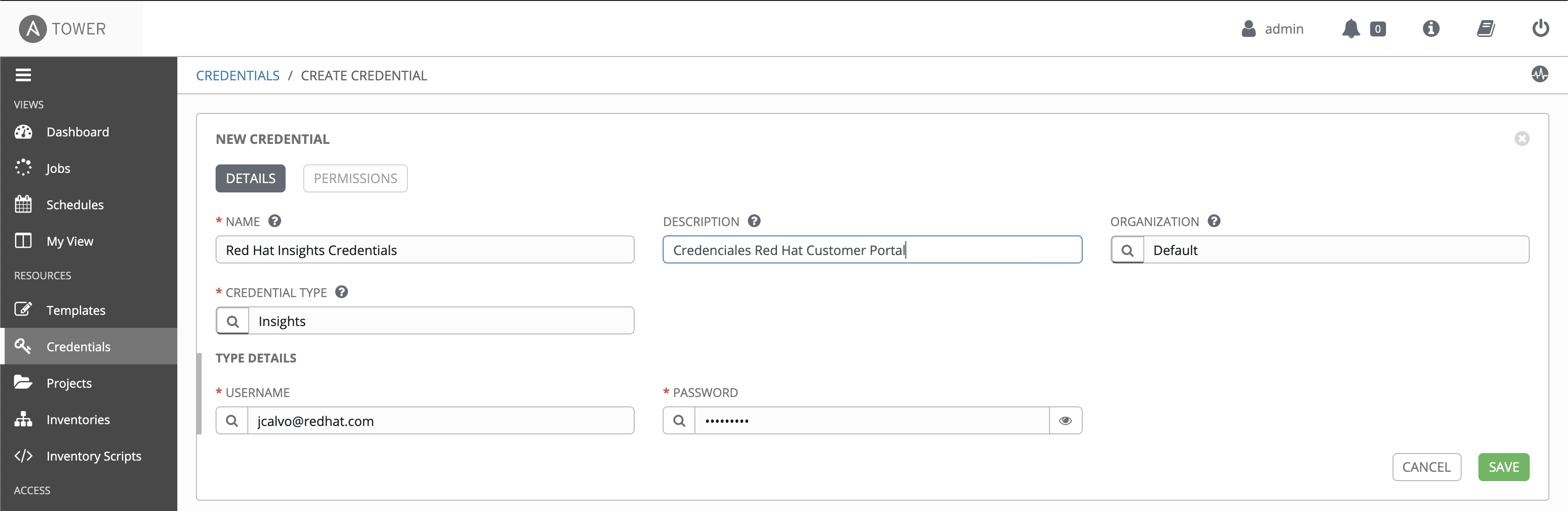Show help for the Description field
Viewport: 1568px width, 511px height.
coord(754,221)
